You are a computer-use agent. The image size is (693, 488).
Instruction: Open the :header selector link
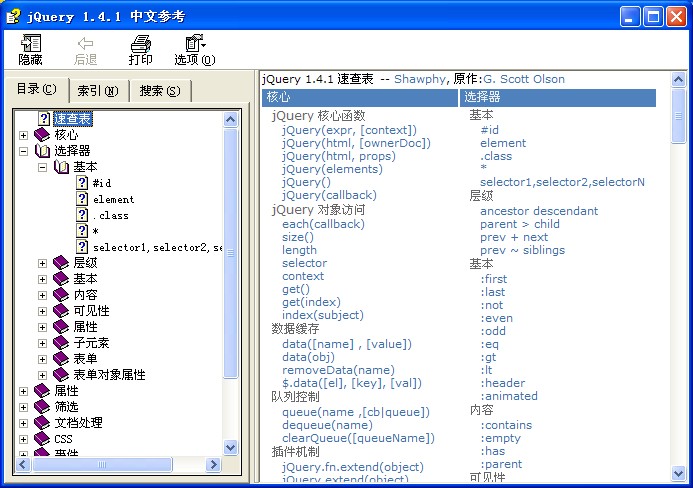[503, 383]
